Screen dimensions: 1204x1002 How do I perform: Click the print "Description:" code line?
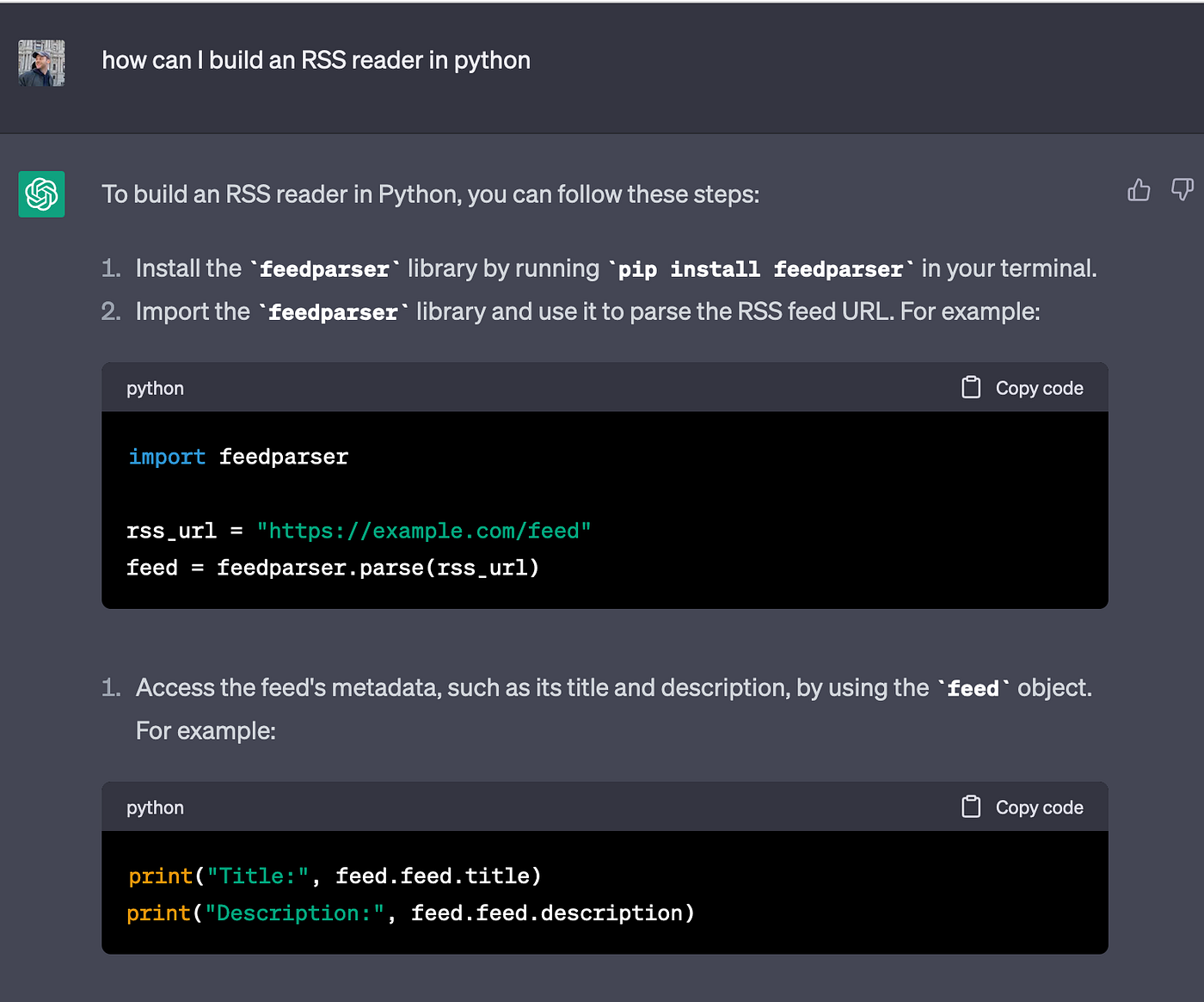(x=410, y=913)
